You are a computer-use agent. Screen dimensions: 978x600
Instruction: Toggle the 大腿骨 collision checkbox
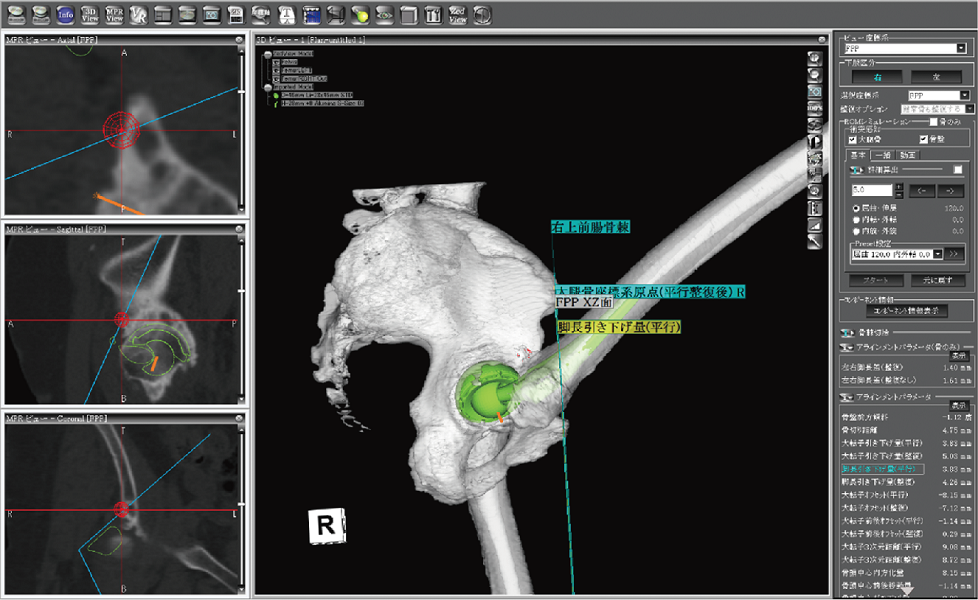853,140
